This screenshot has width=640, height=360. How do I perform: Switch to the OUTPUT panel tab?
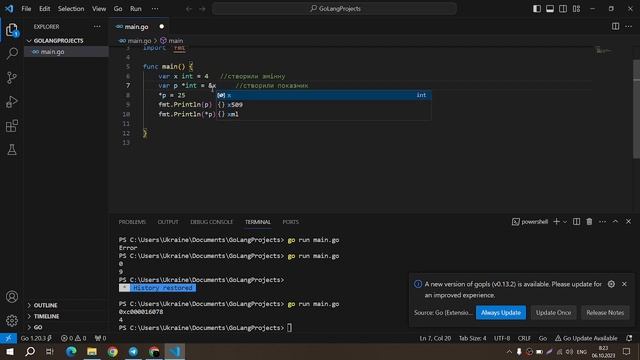[168, 222]
